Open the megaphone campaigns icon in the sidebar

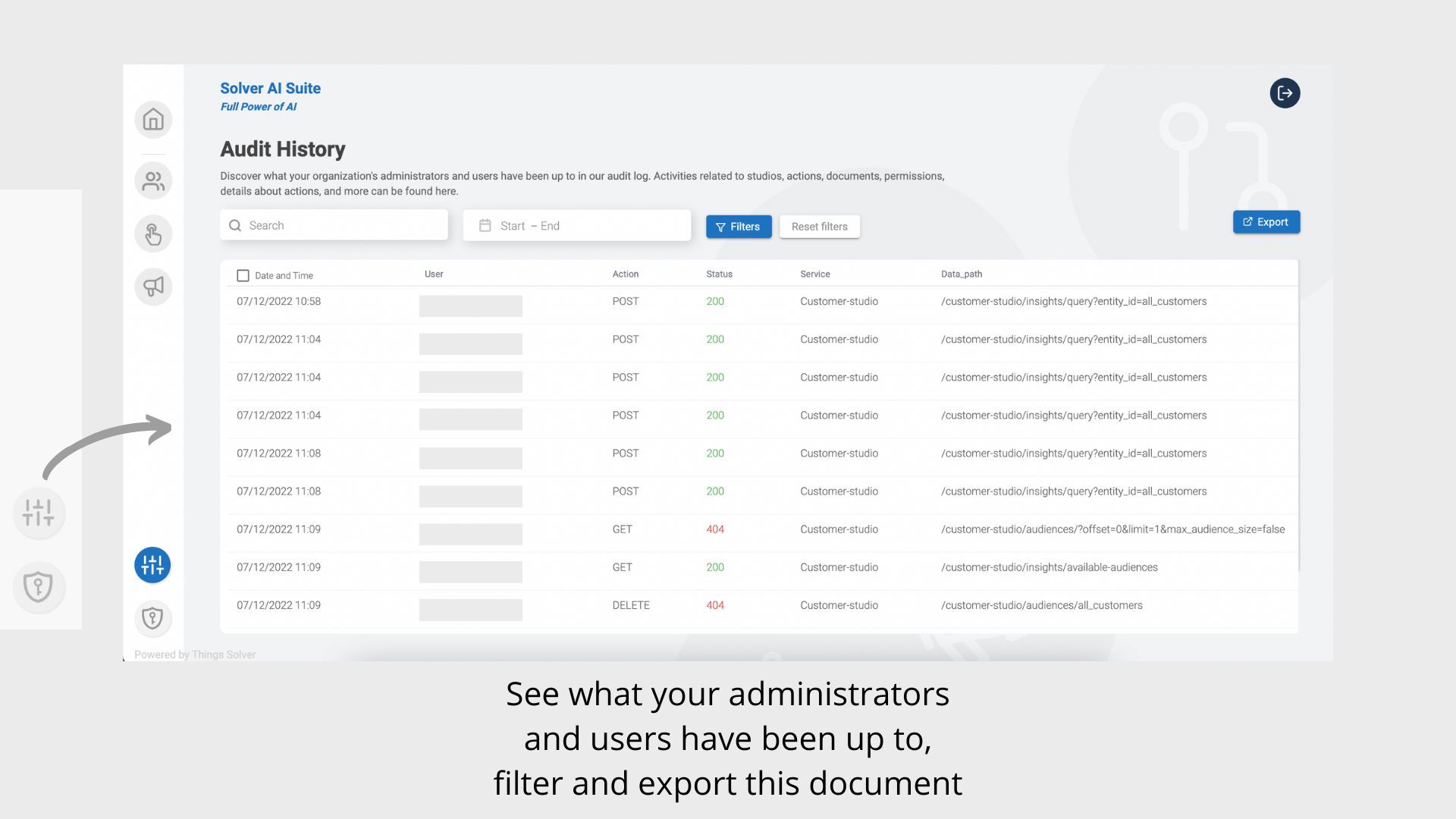153,287
